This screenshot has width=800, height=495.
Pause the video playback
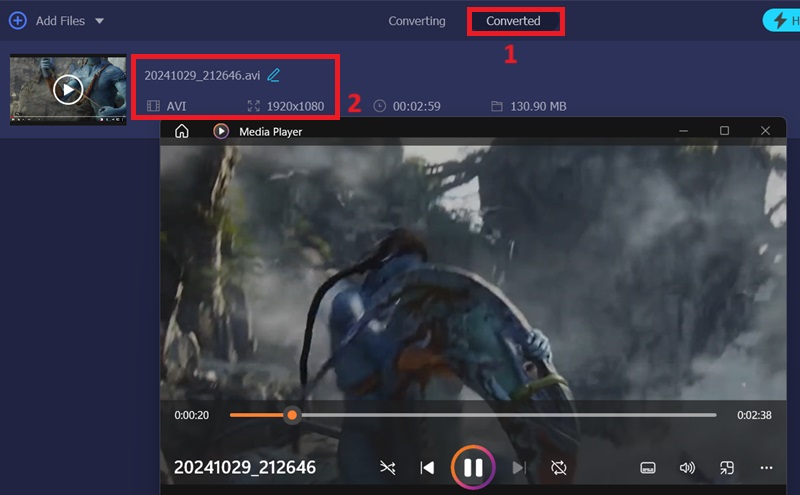[x=473, y=467]
